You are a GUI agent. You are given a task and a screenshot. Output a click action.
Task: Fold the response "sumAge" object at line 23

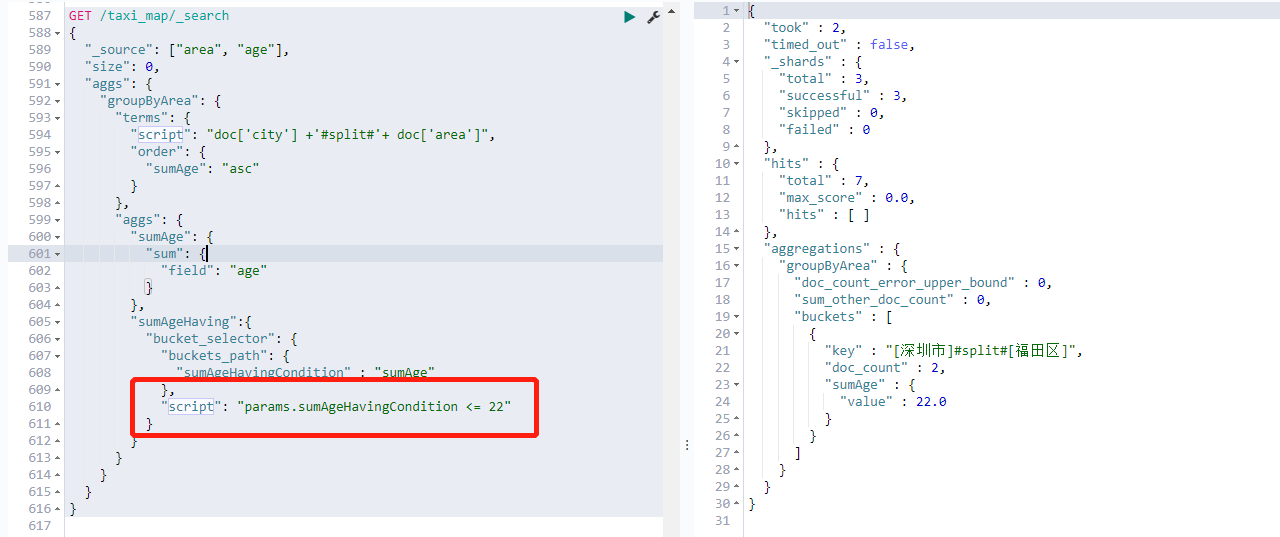(736, 384)
